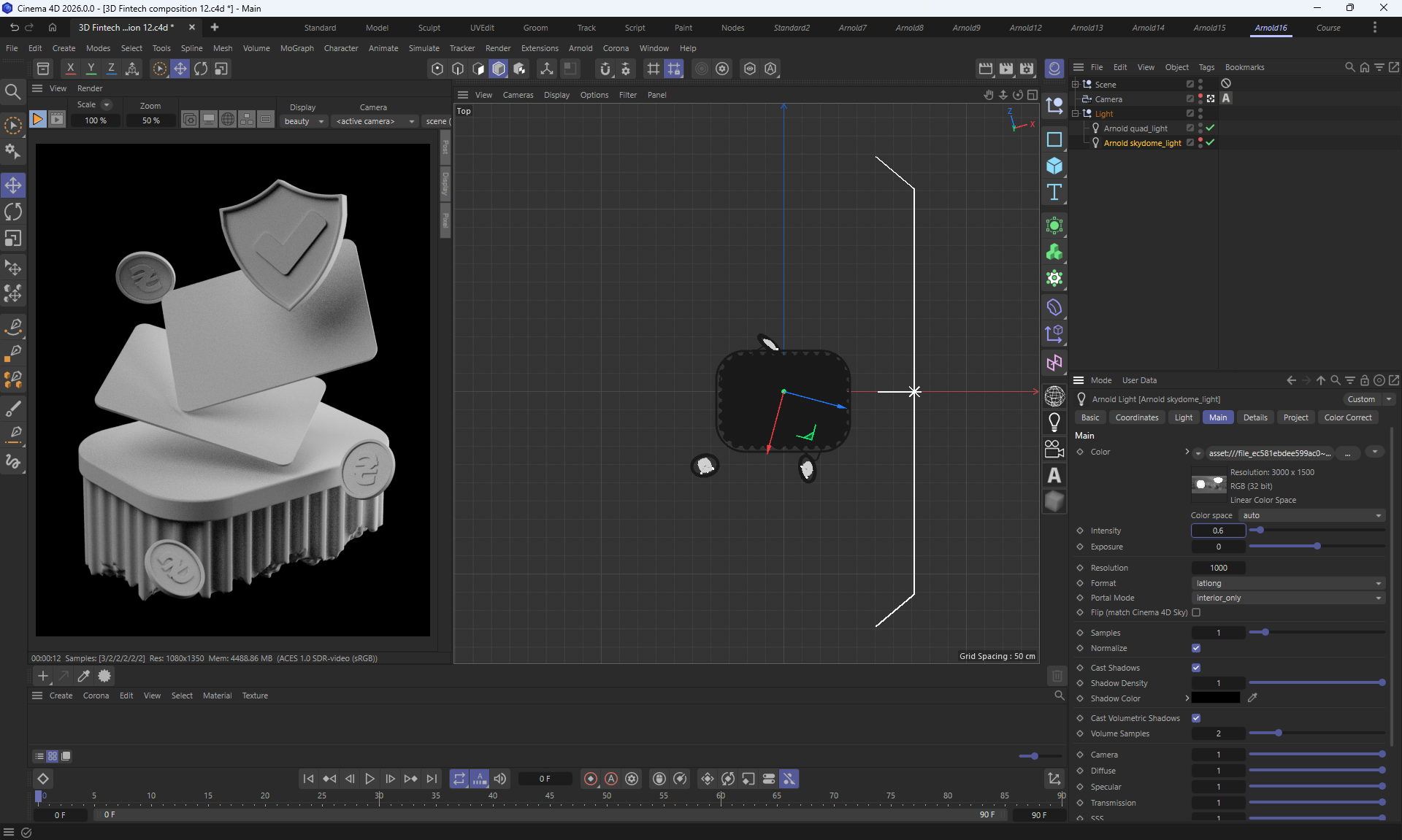
Task: Open the MoGraph menu
Action: pos(296,48)
